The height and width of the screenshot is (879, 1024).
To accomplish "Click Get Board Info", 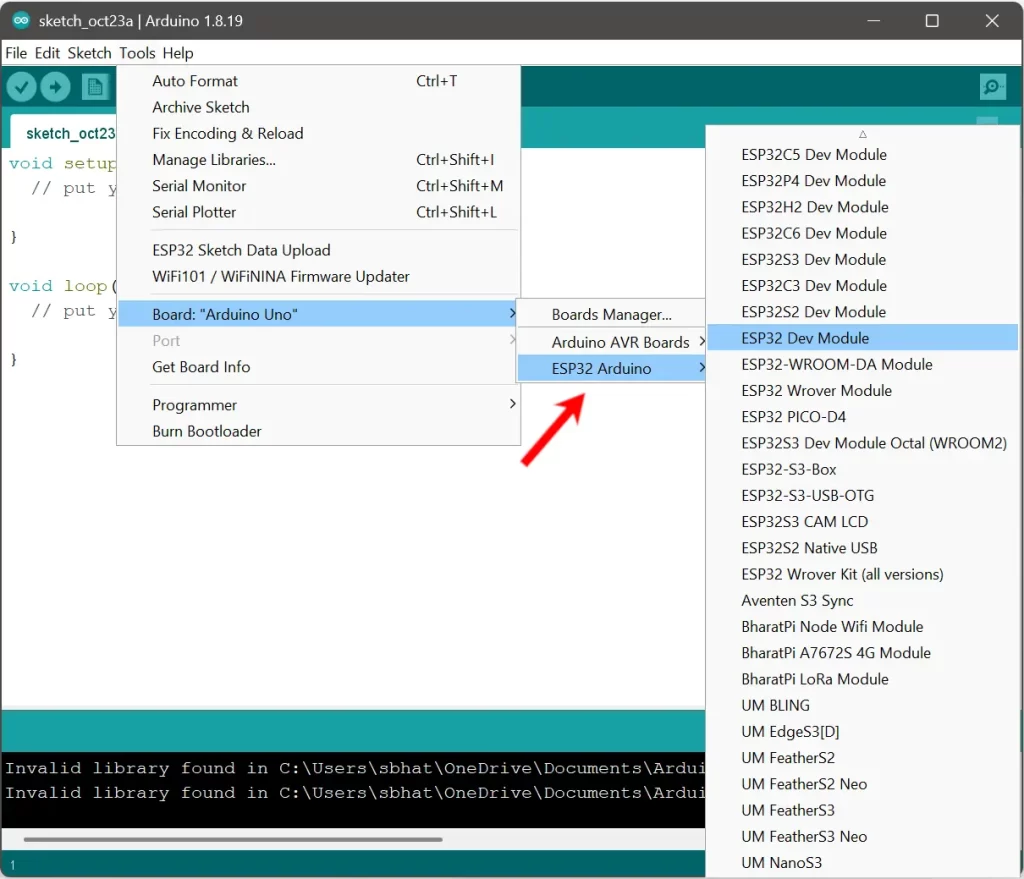I will (201, 367).
